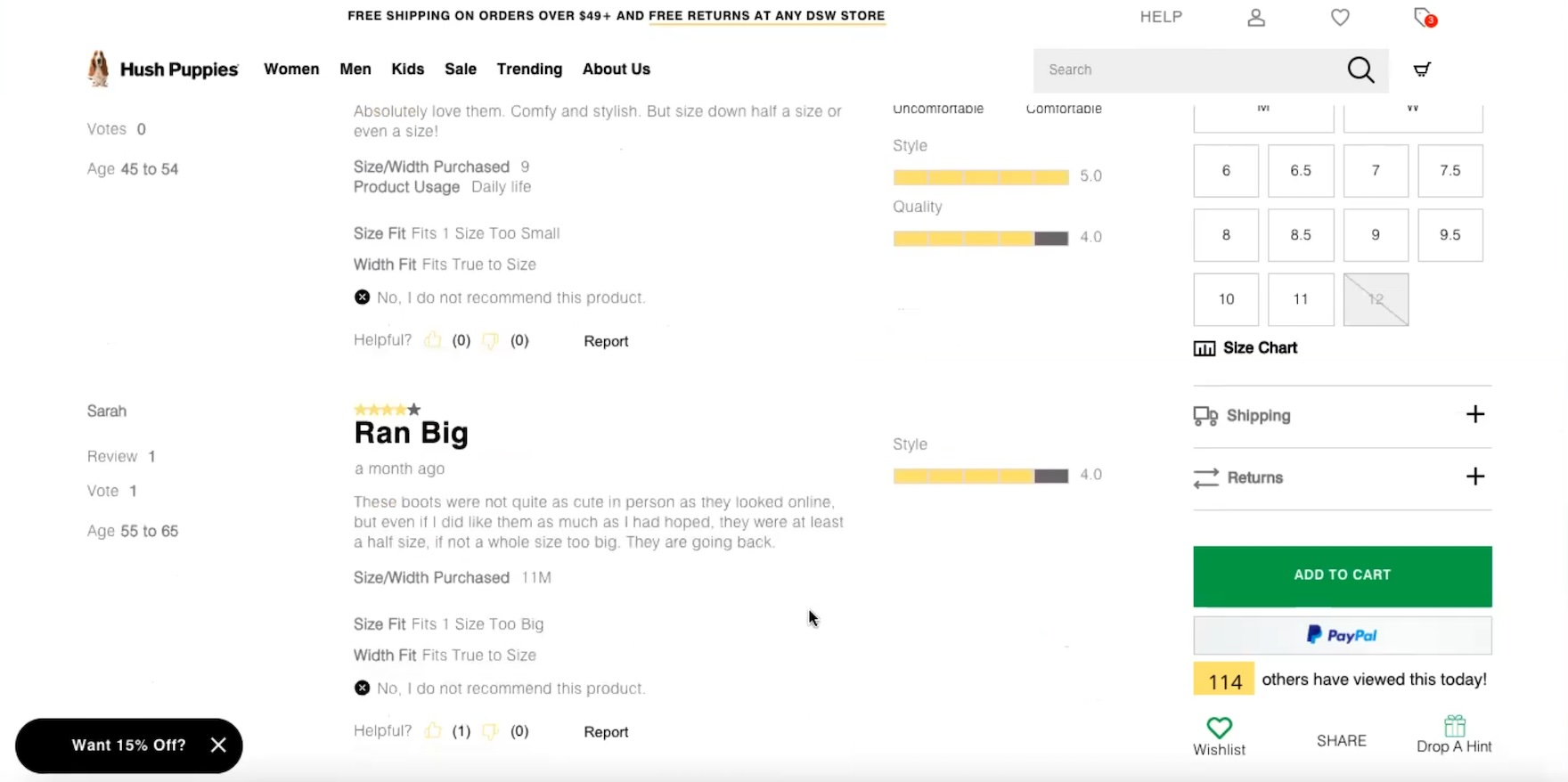Dismiss the Want 15% Off popup
The image size is (1568, 782).
218,745
